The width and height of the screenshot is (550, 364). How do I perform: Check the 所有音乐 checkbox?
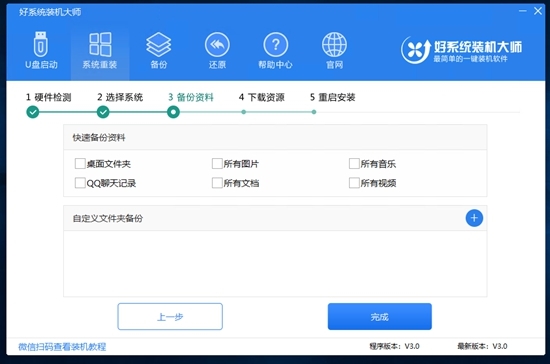(x=354, y=163)
